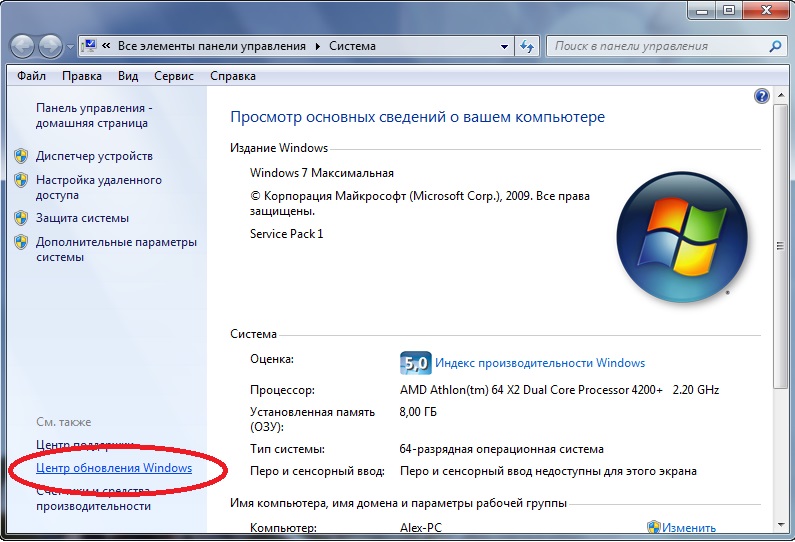Open the Сервис menu
795x542 pixels.
click(x=174, y=76)
